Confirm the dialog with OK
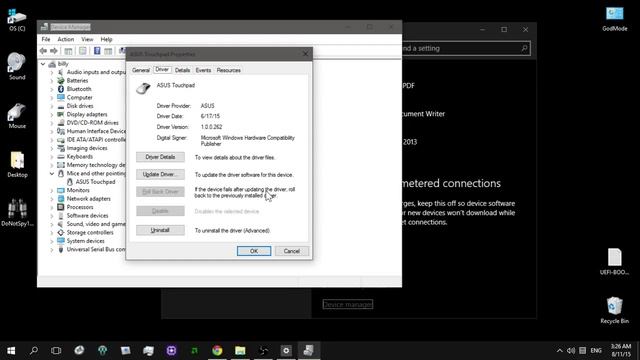Image resolution: width=640 pixels, height=360 pixels. pos(254,251)
